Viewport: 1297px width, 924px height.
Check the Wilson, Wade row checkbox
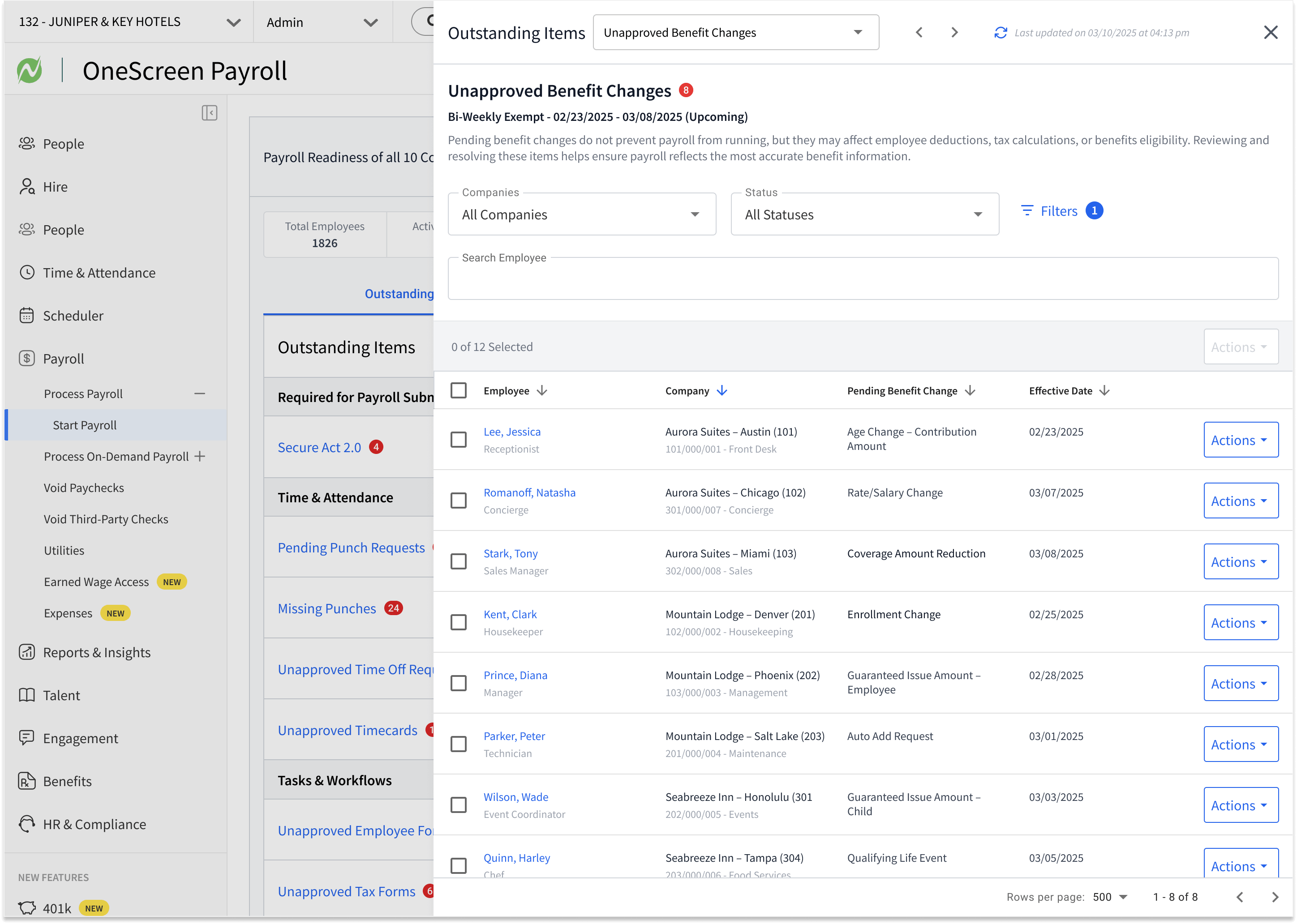(458, 804)
